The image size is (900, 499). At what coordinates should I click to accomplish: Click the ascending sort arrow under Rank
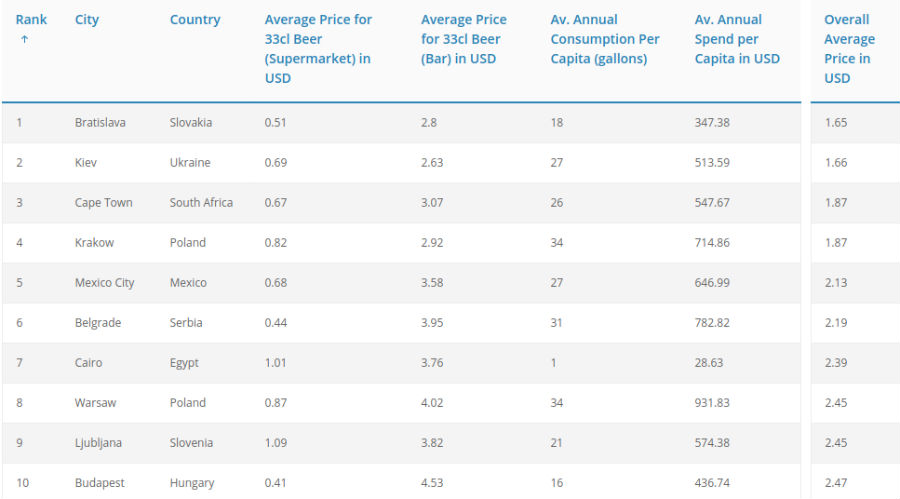tap(24, 40)
